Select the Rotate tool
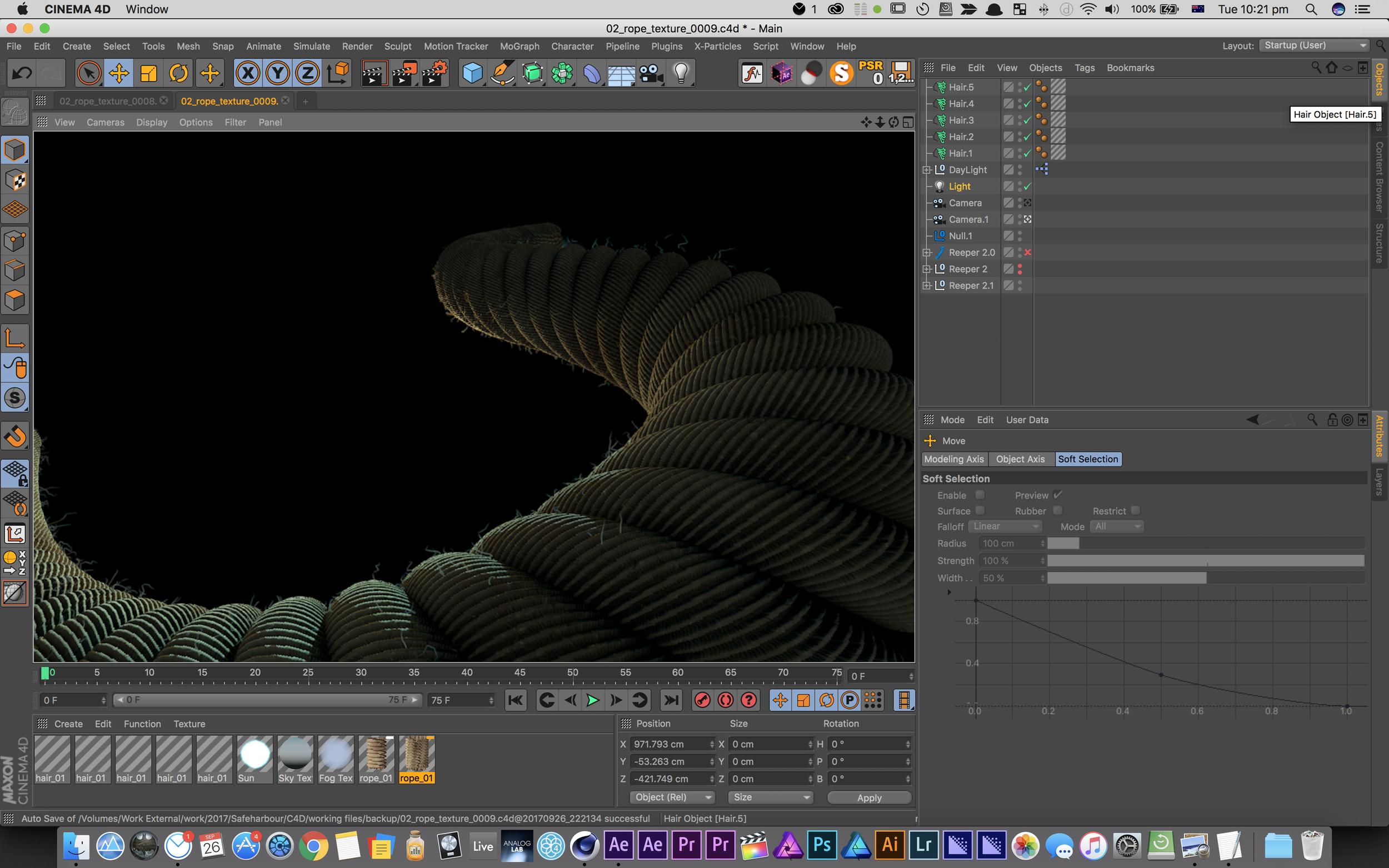Screen dimensions: 1389x868 (x=178, y=73)
